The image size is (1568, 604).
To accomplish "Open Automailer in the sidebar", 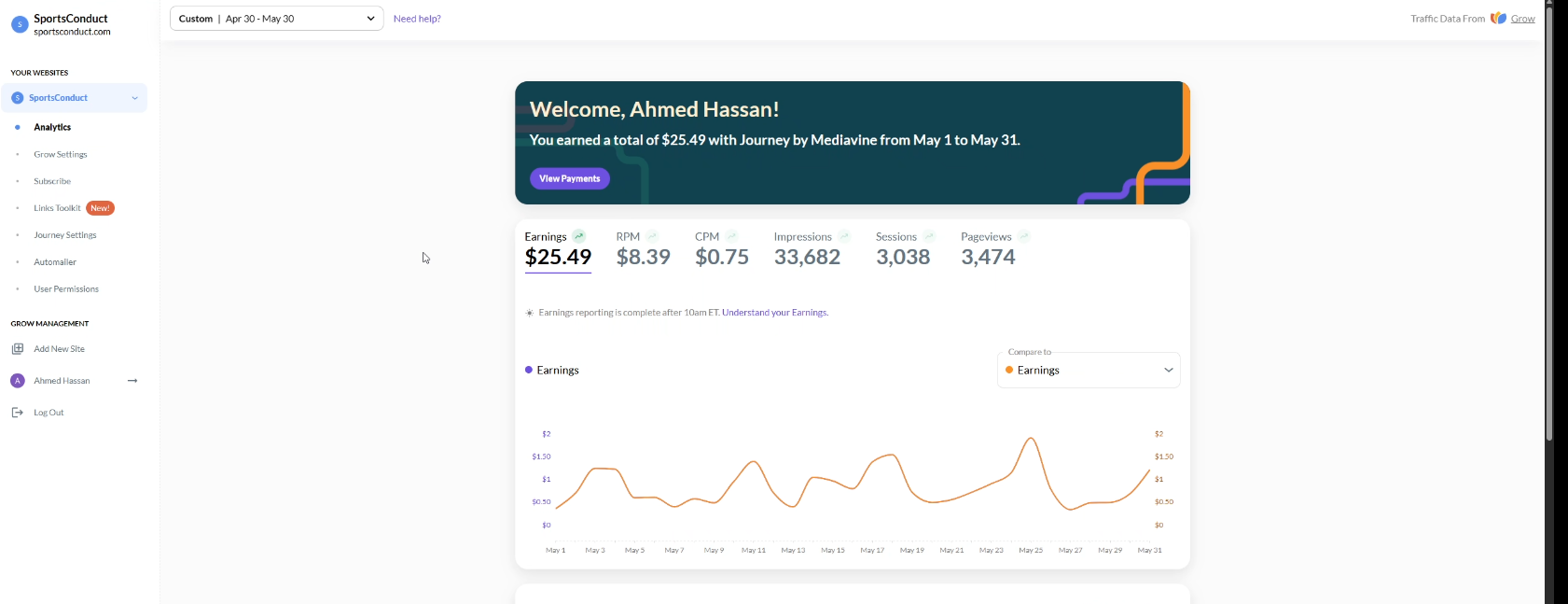I will 55,262.
